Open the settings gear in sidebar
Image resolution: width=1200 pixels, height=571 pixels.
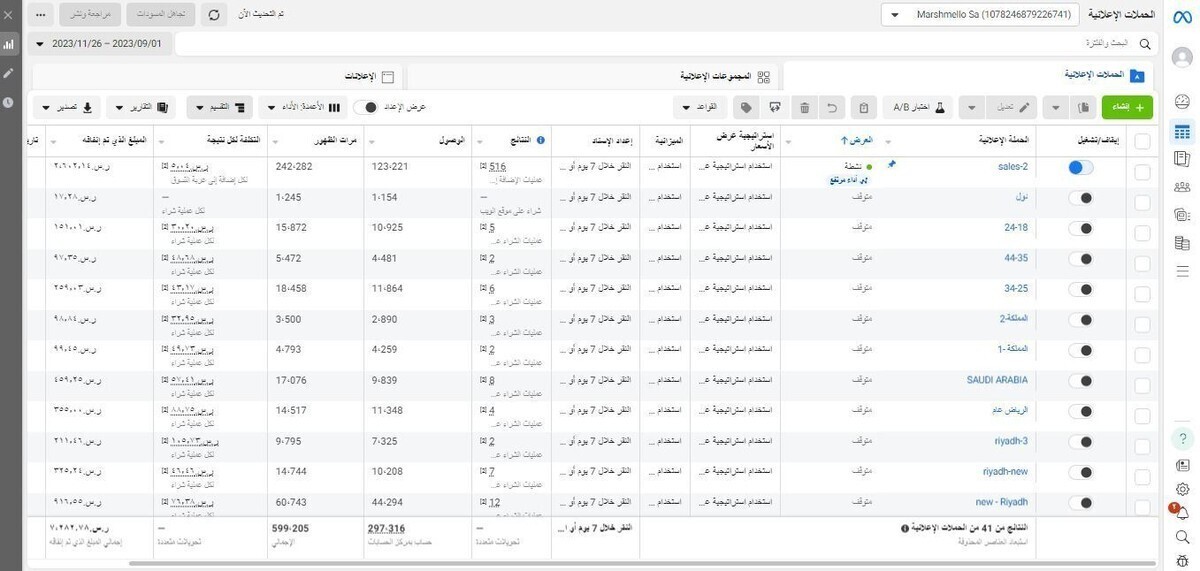[1182, 489]
